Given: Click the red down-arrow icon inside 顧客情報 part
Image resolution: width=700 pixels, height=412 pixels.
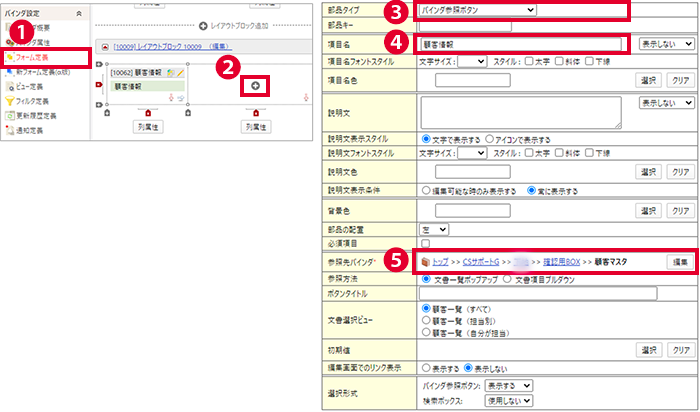Looking at the screenshot, I should [171, 97].
